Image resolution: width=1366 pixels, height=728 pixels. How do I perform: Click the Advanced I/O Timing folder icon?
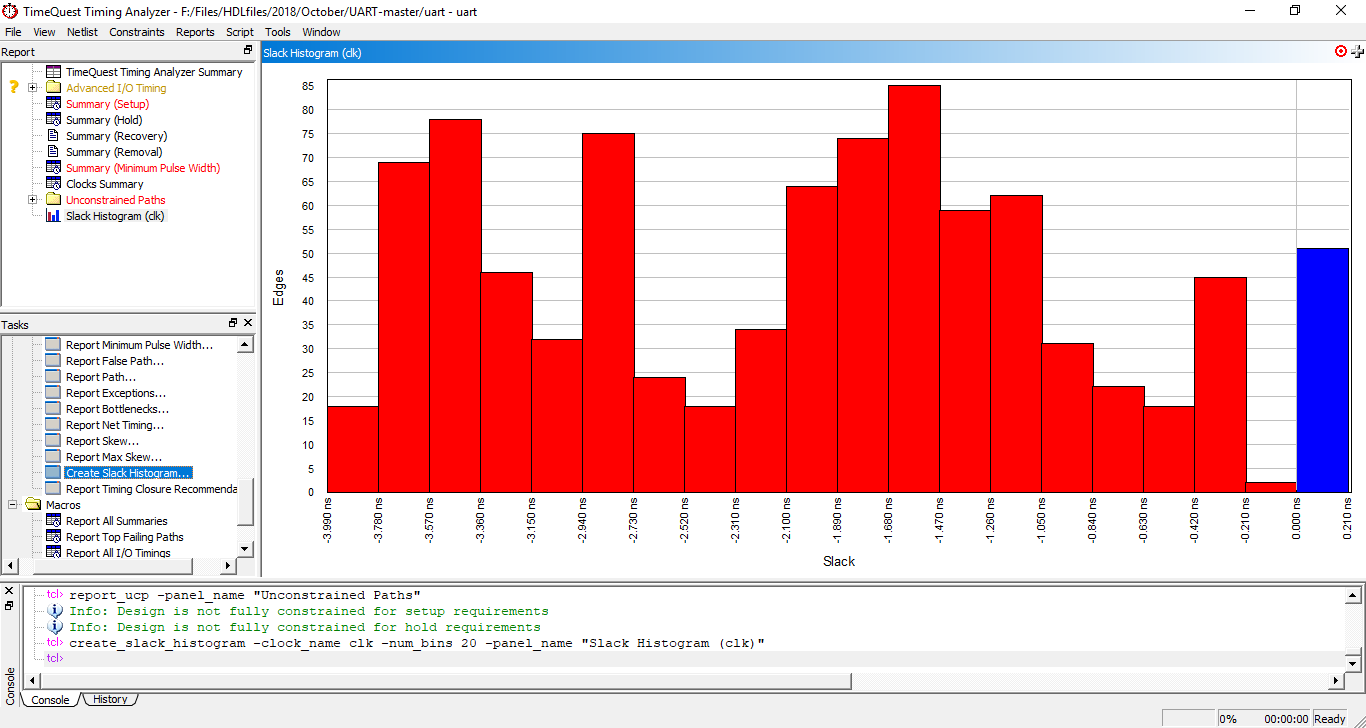[54, 88]
